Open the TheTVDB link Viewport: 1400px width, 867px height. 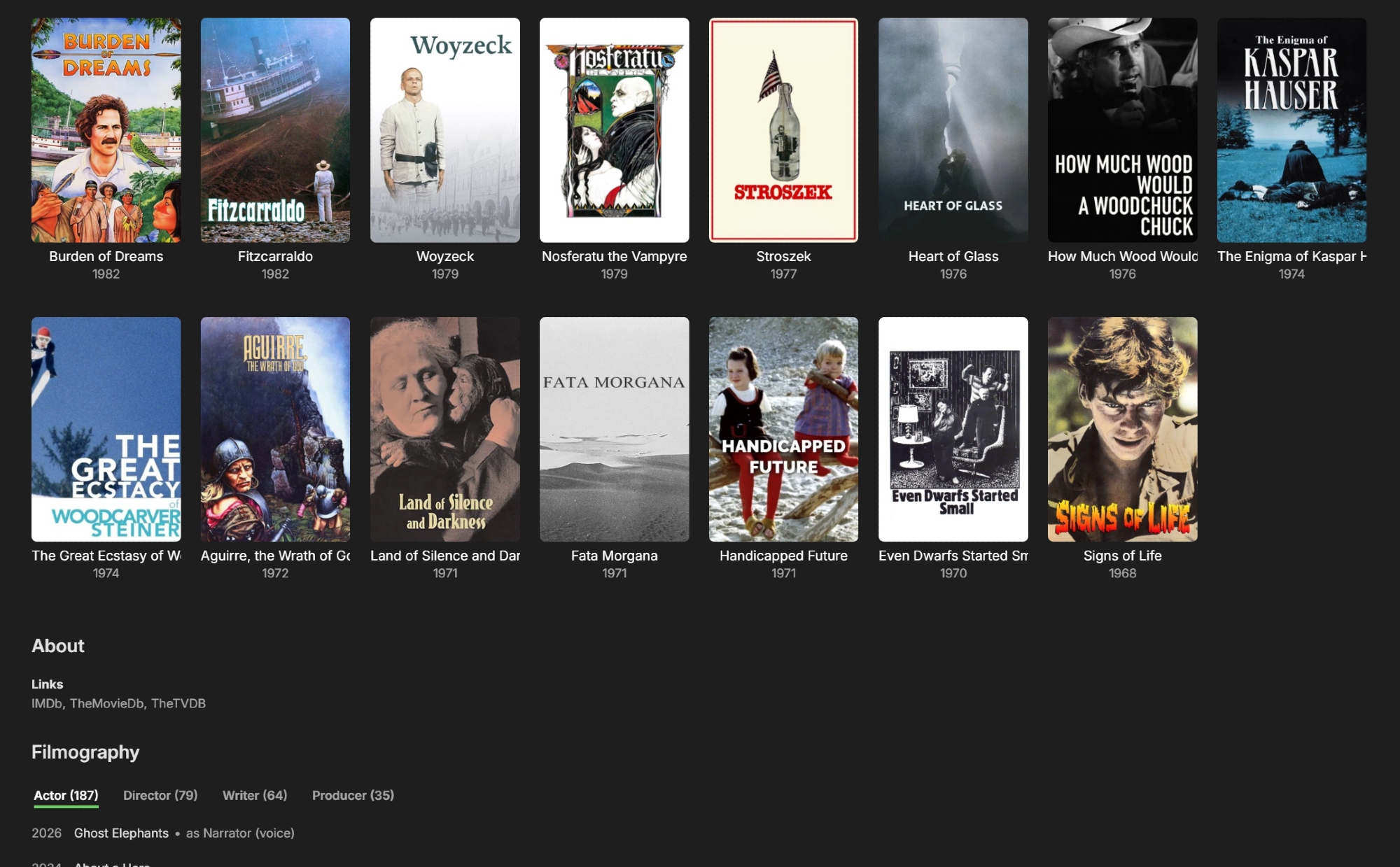coord(178,703)
